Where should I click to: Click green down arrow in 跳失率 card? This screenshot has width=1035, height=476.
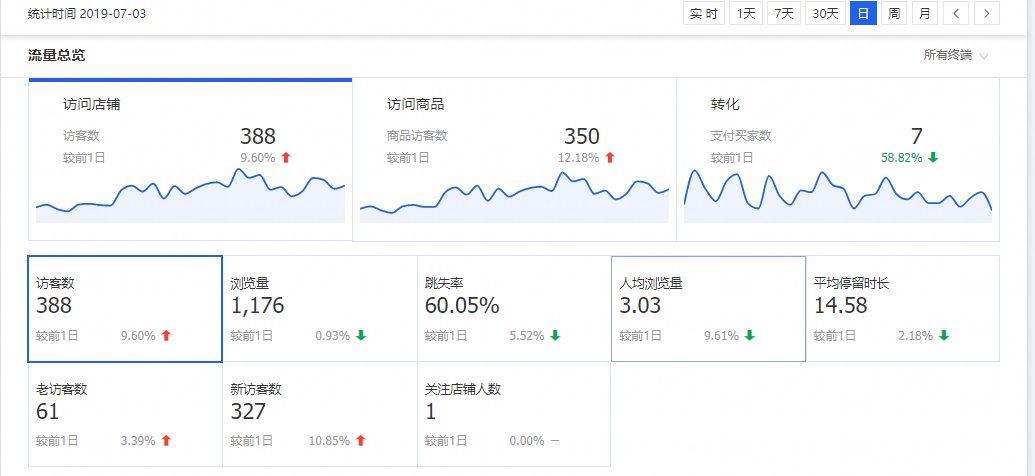(x=555, y=336)
